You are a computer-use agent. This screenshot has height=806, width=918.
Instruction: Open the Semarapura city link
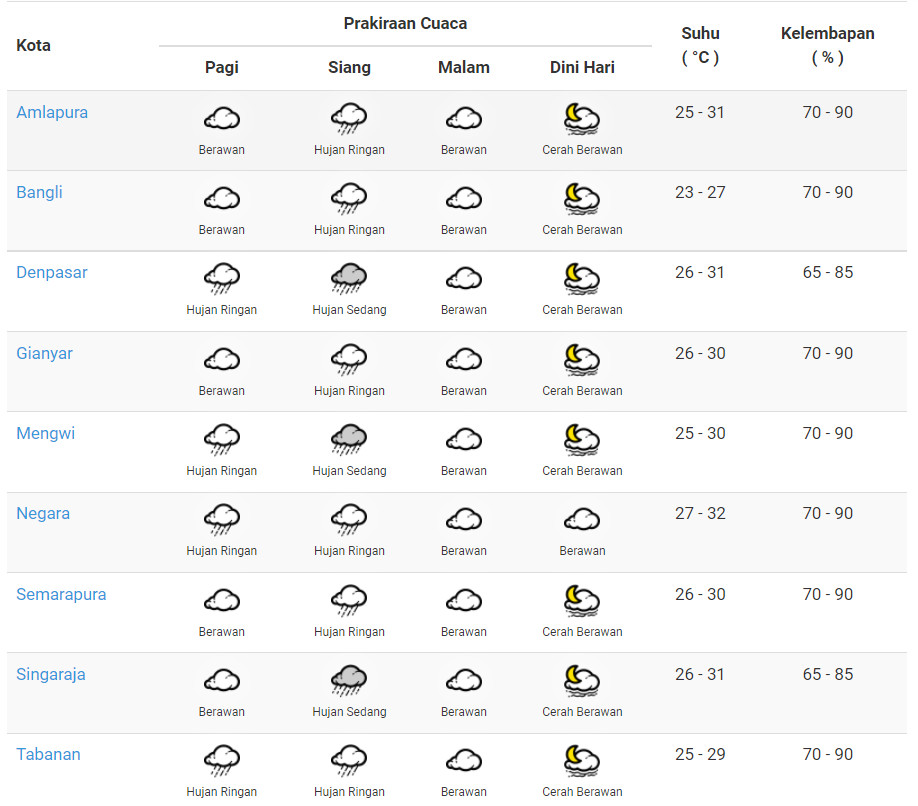click(61, 594)
